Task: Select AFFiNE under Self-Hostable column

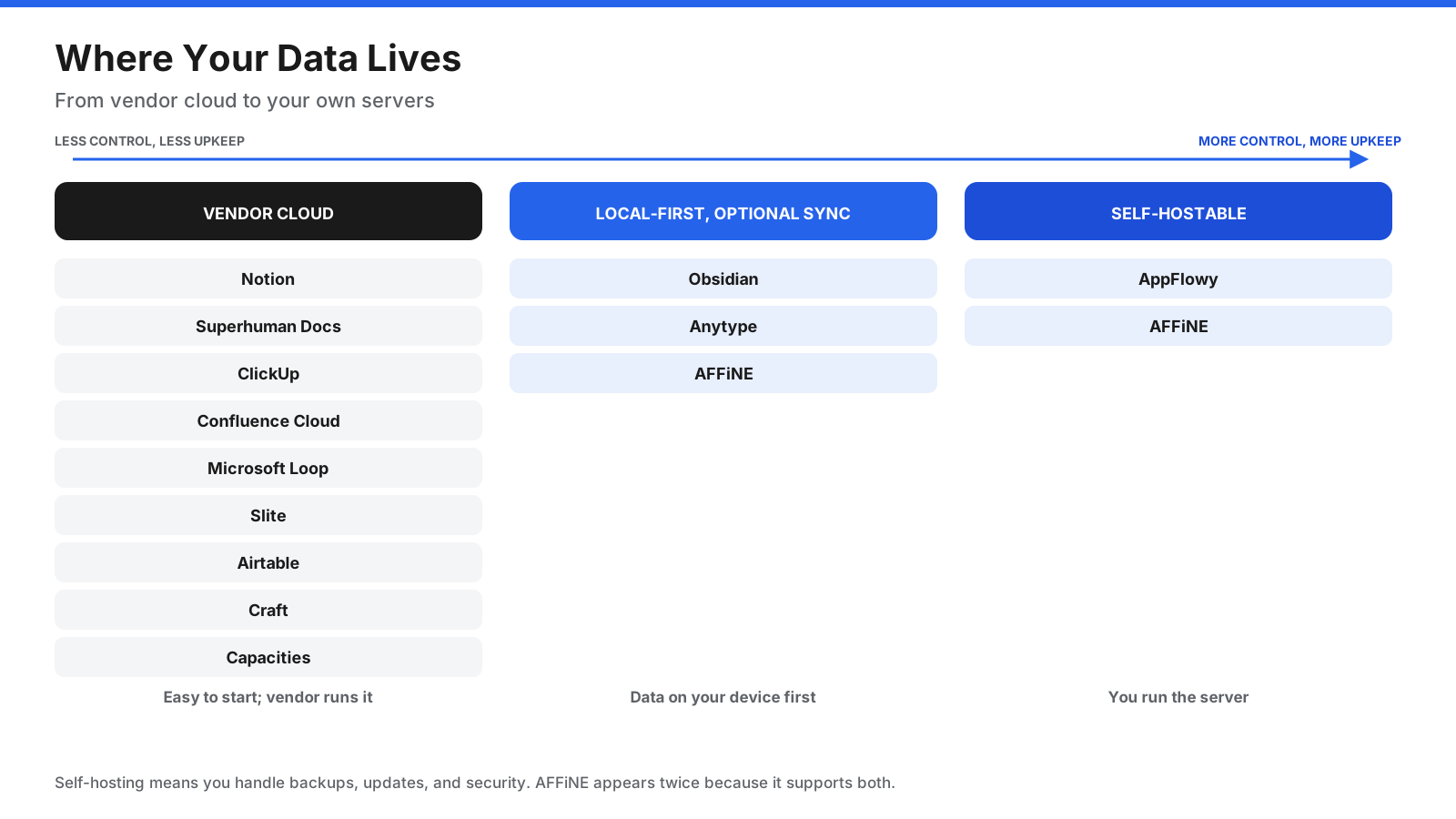Action: pyautogui.click(x=1178, y=326)
